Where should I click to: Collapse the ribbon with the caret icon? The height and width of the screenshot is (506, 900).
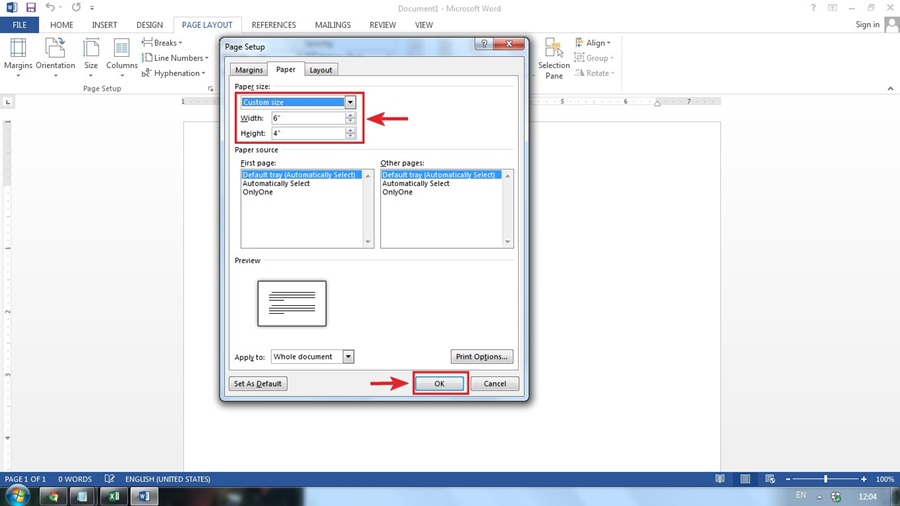890,88
